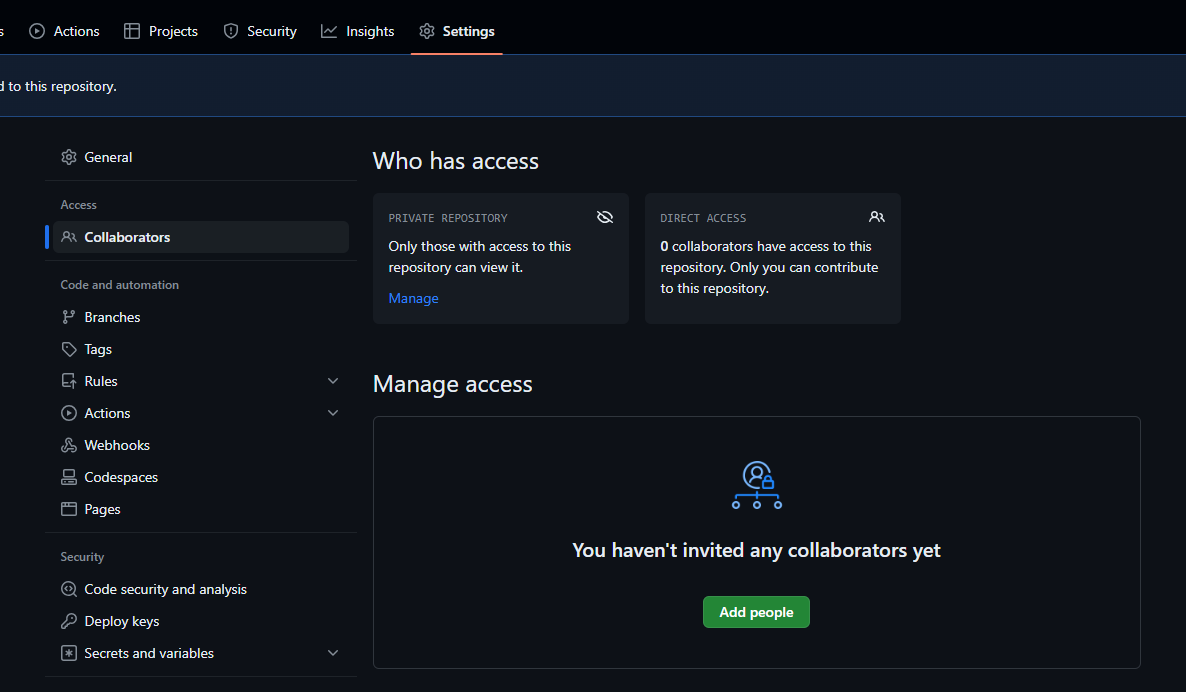The height and width of the screenshot is (692, 1186).
Task: Open the Projects tab
Action: pyautogui.click(x=161, y=31)
